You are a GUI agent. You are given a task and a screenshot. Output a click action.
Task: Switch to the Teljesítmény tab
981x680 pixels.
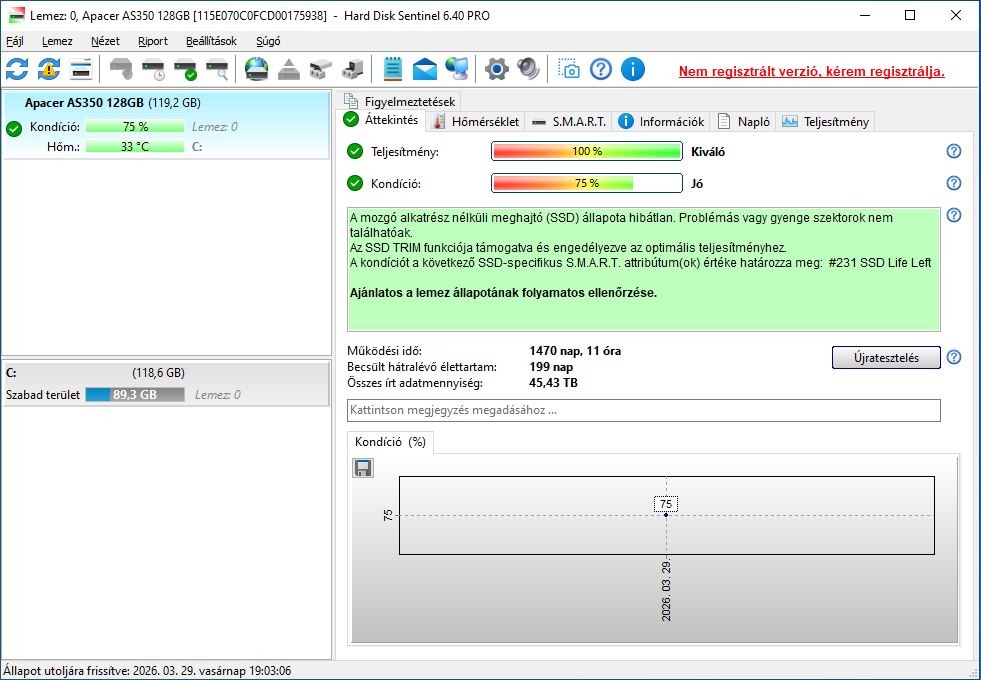825,122
